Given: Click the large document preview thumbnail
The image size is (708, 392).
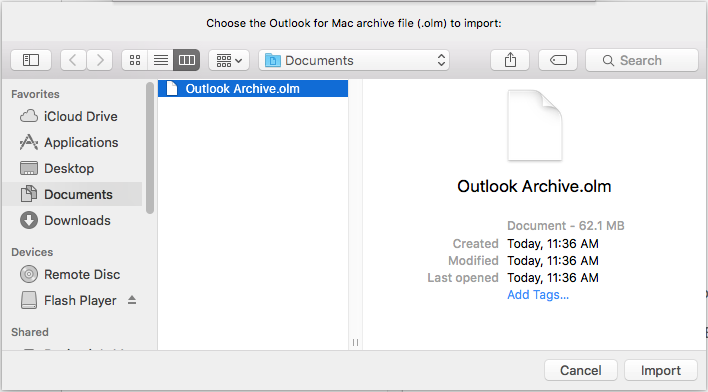Looking at the screenshot, I should pos(535,126).
